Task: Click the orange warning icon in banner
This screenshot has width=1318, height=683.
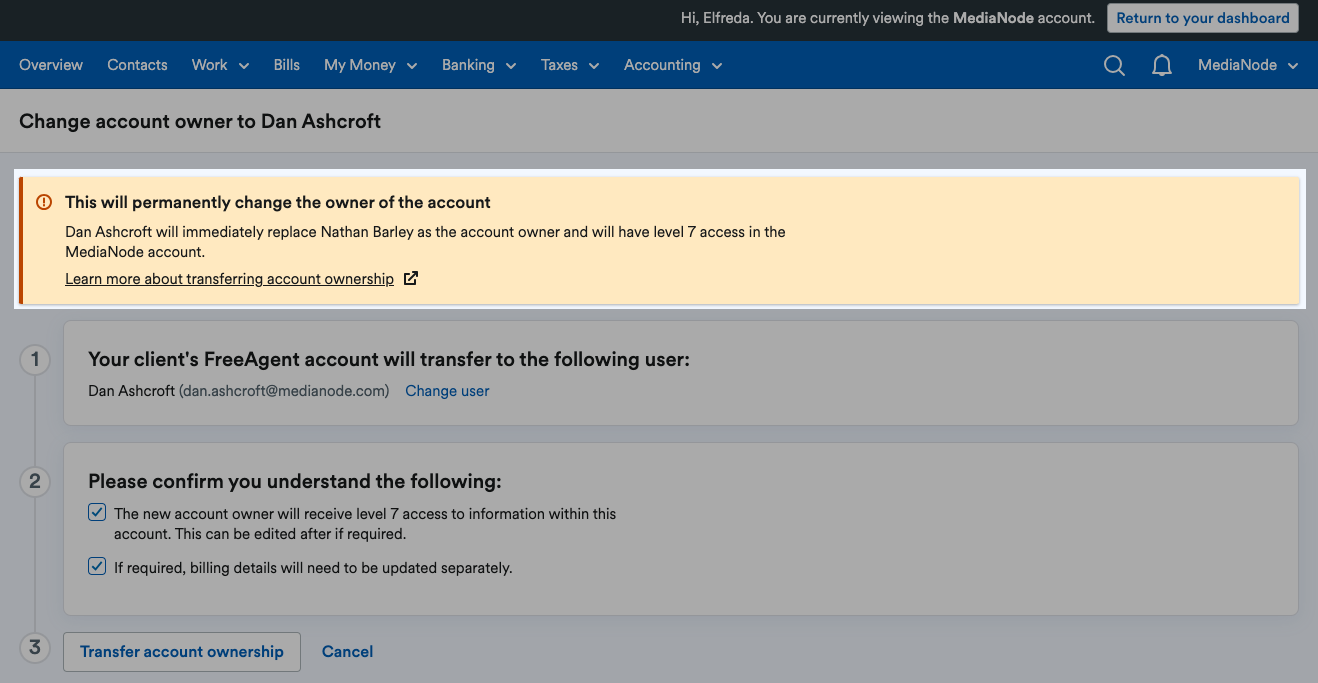Action: pyautogui.click(x=44, y=202)
